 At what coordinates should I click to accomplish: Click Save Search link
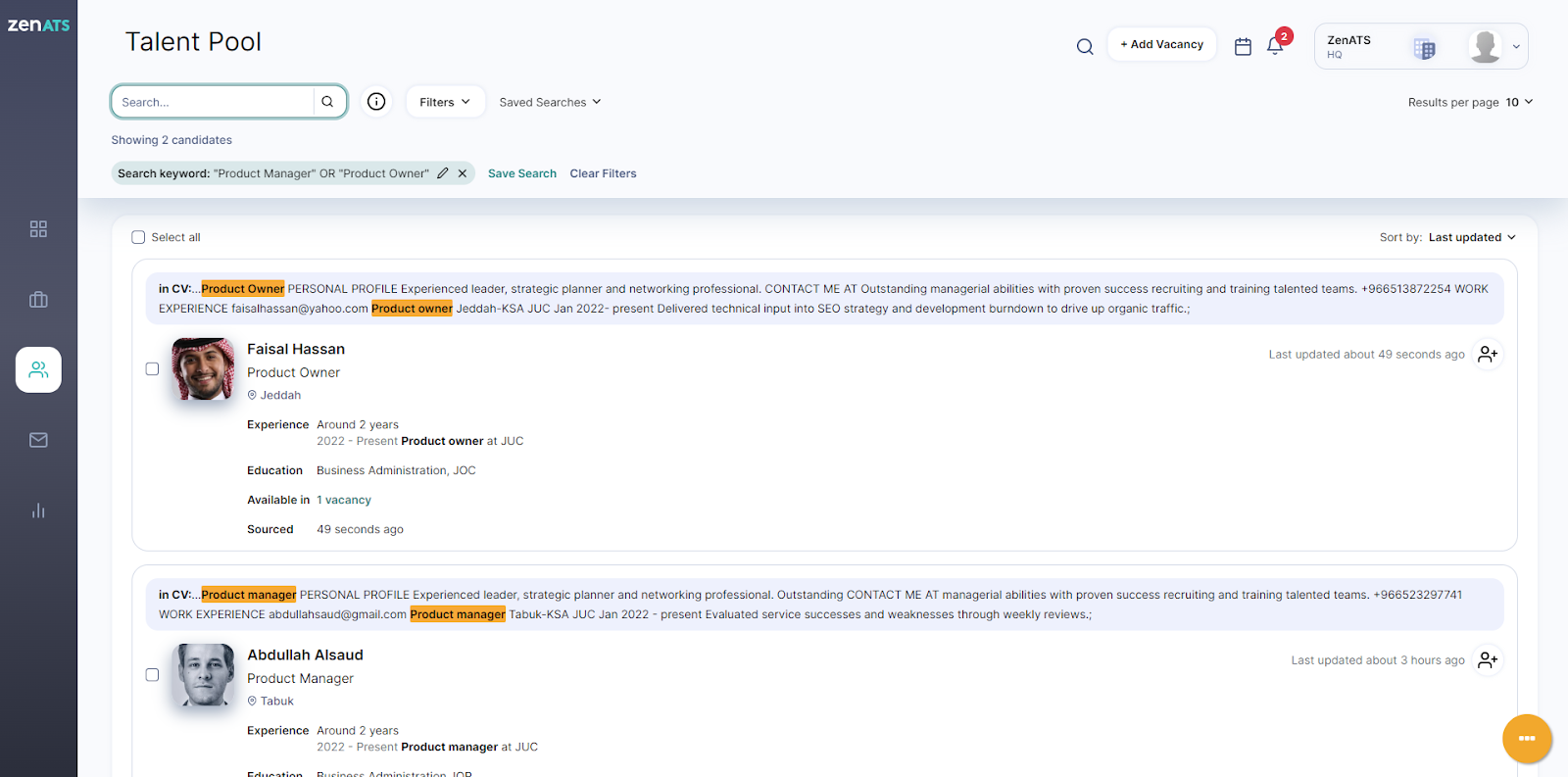coord(522,173)
